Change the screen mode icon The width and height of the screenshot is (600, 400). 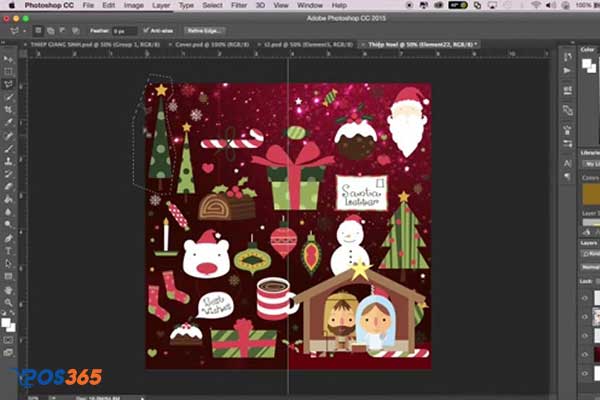tap(8, 353)
